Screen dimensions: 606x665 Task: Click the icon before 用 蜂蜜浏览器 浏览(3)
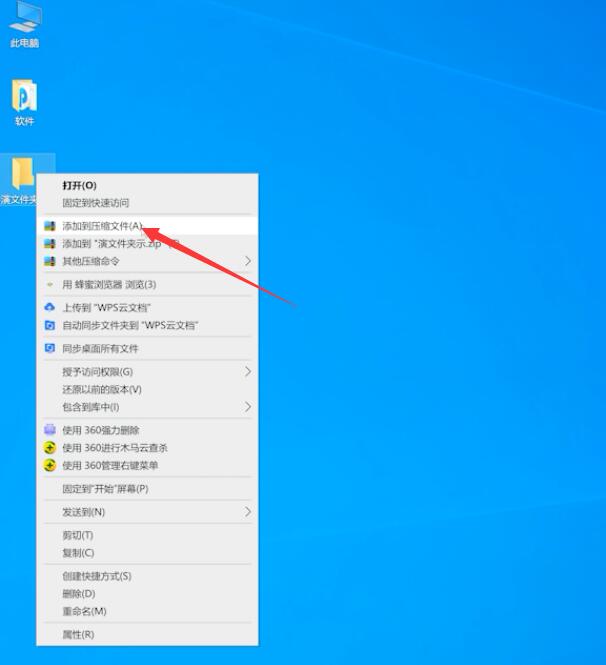point(50,285)
